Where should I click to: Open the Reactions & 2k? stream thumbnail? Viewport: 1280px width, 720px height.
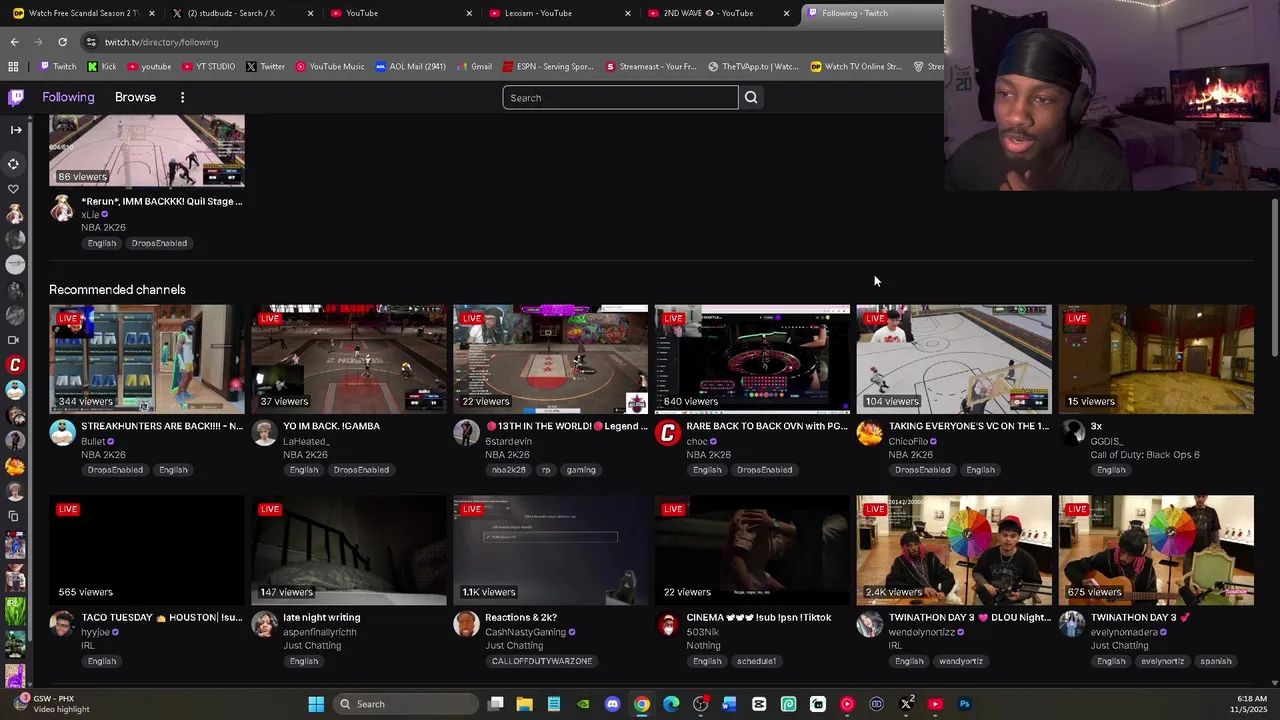[551, 550]
